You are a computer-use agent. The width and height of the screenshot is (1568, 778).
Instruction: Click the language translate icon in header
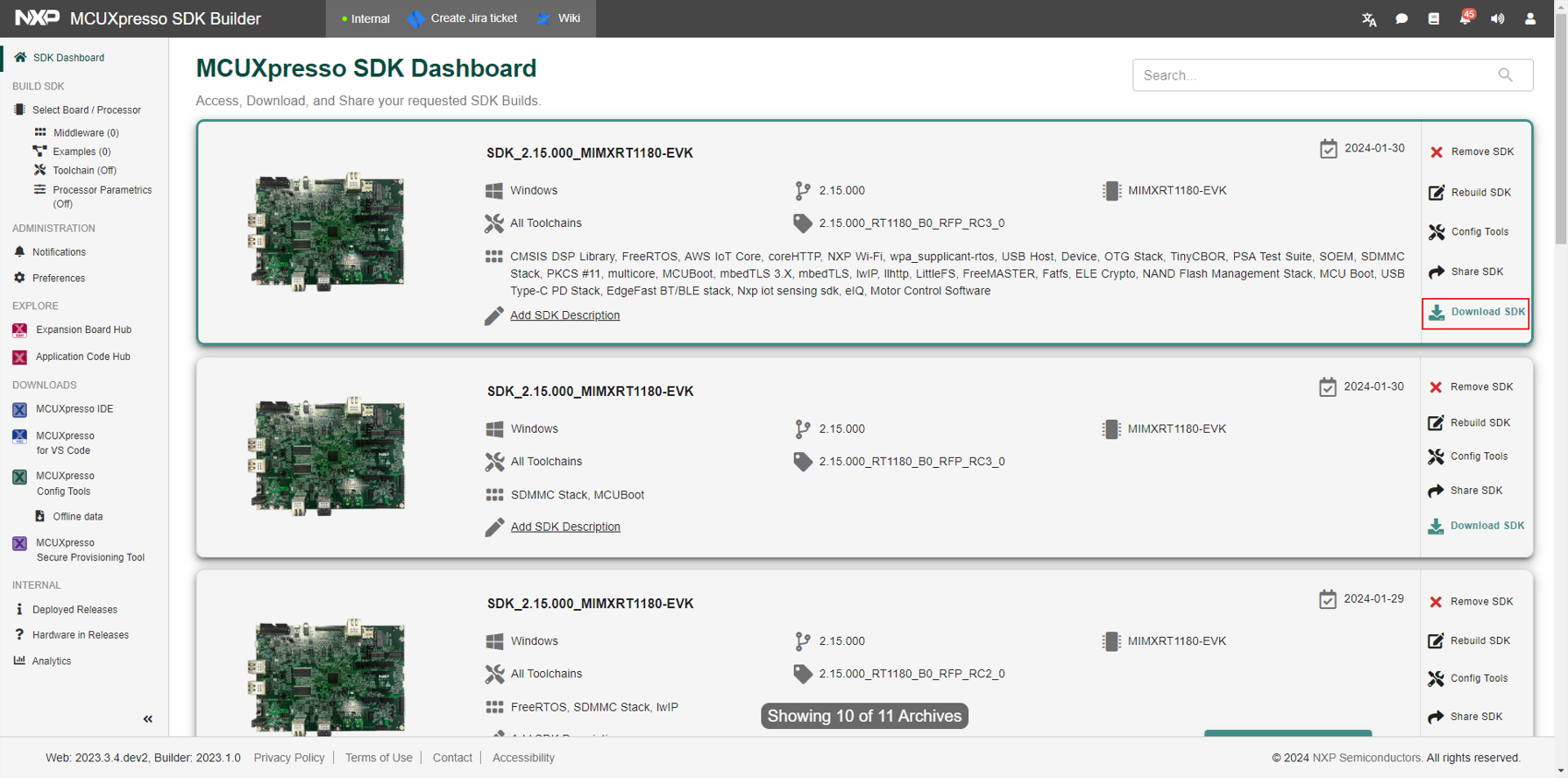coord(1369,19)
